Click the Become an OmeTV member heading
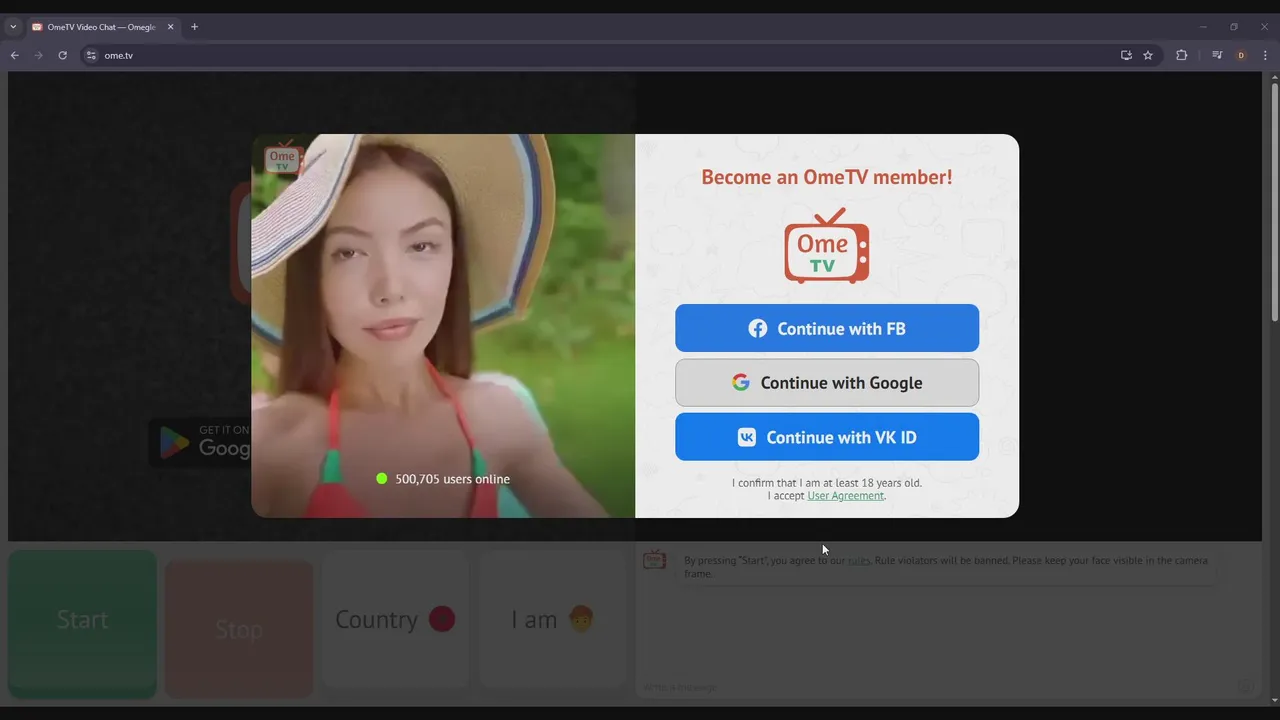 tap(827, 177)
